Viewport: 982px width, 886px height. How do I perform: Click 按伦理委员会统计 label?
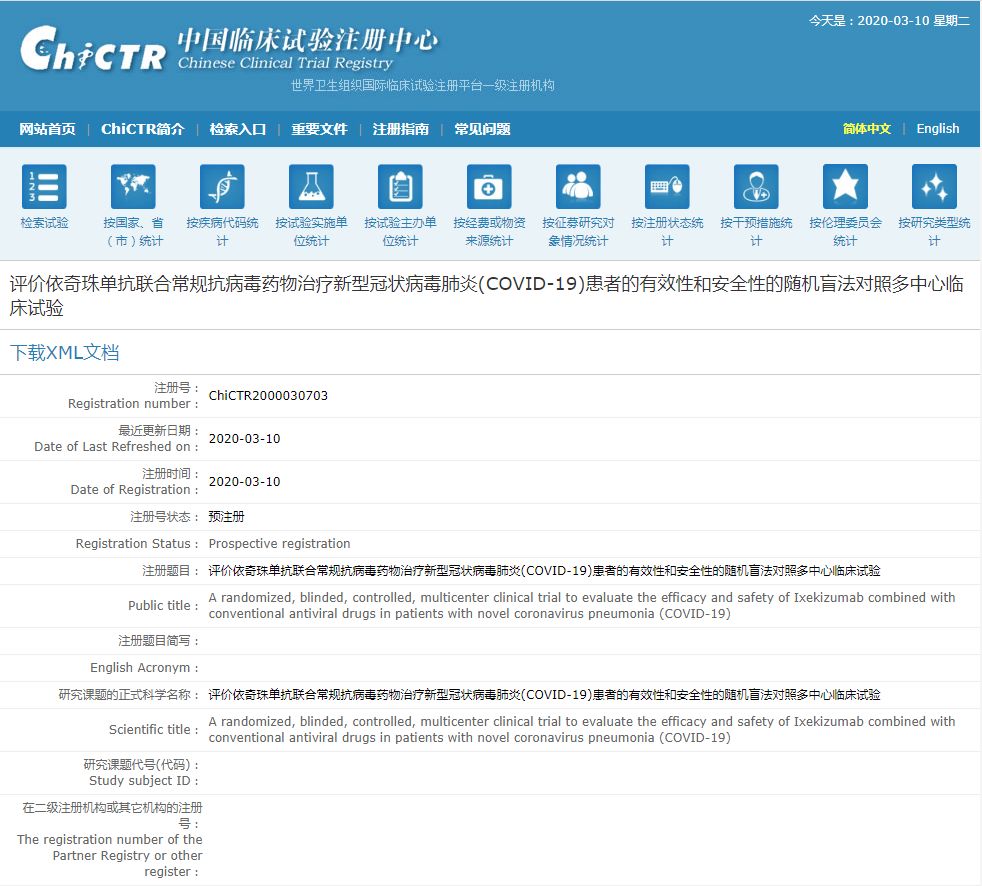coord(845,232)
